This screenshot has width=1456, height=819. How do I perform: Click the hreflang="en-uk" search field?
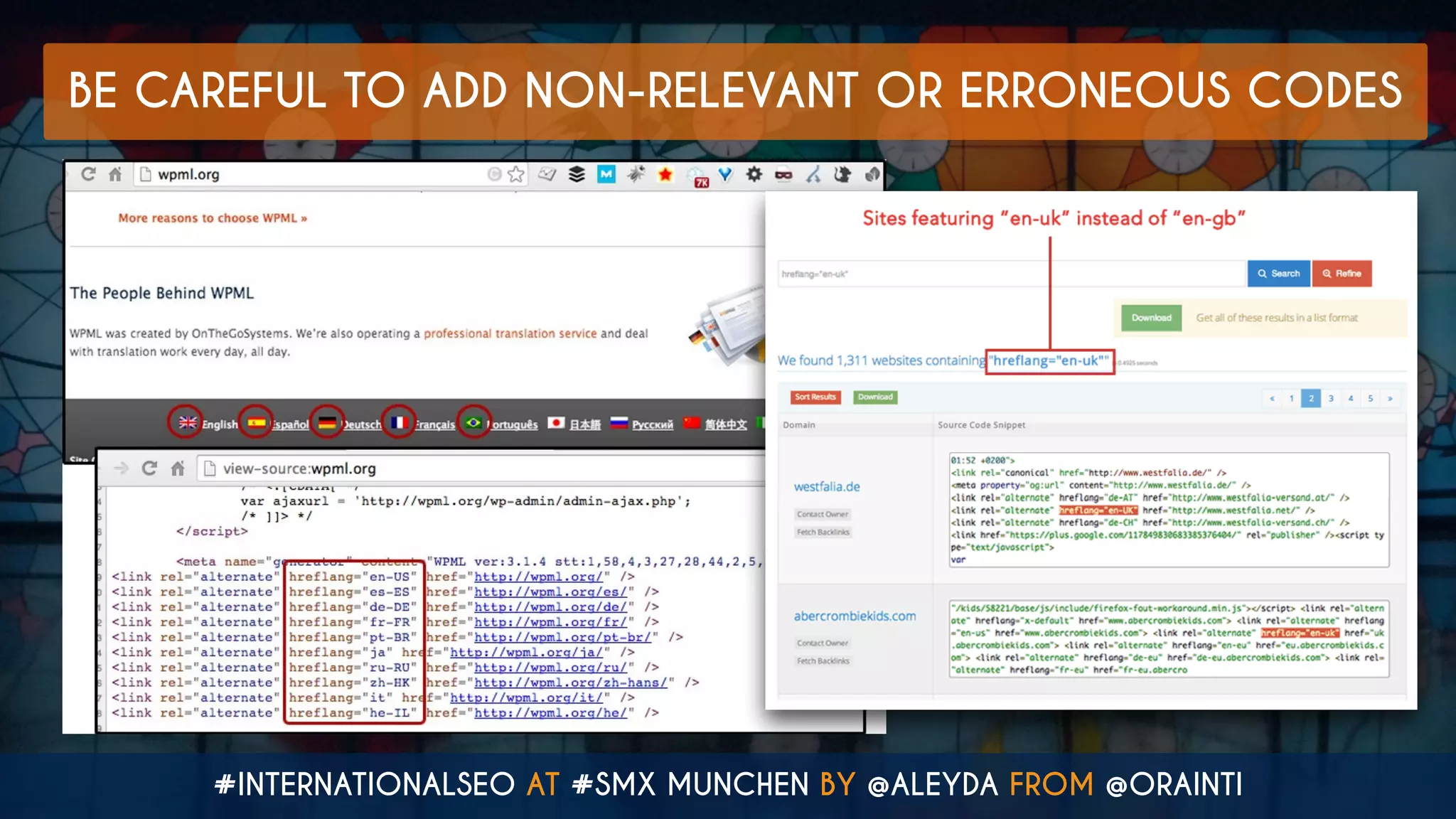tap(1012, 274)
